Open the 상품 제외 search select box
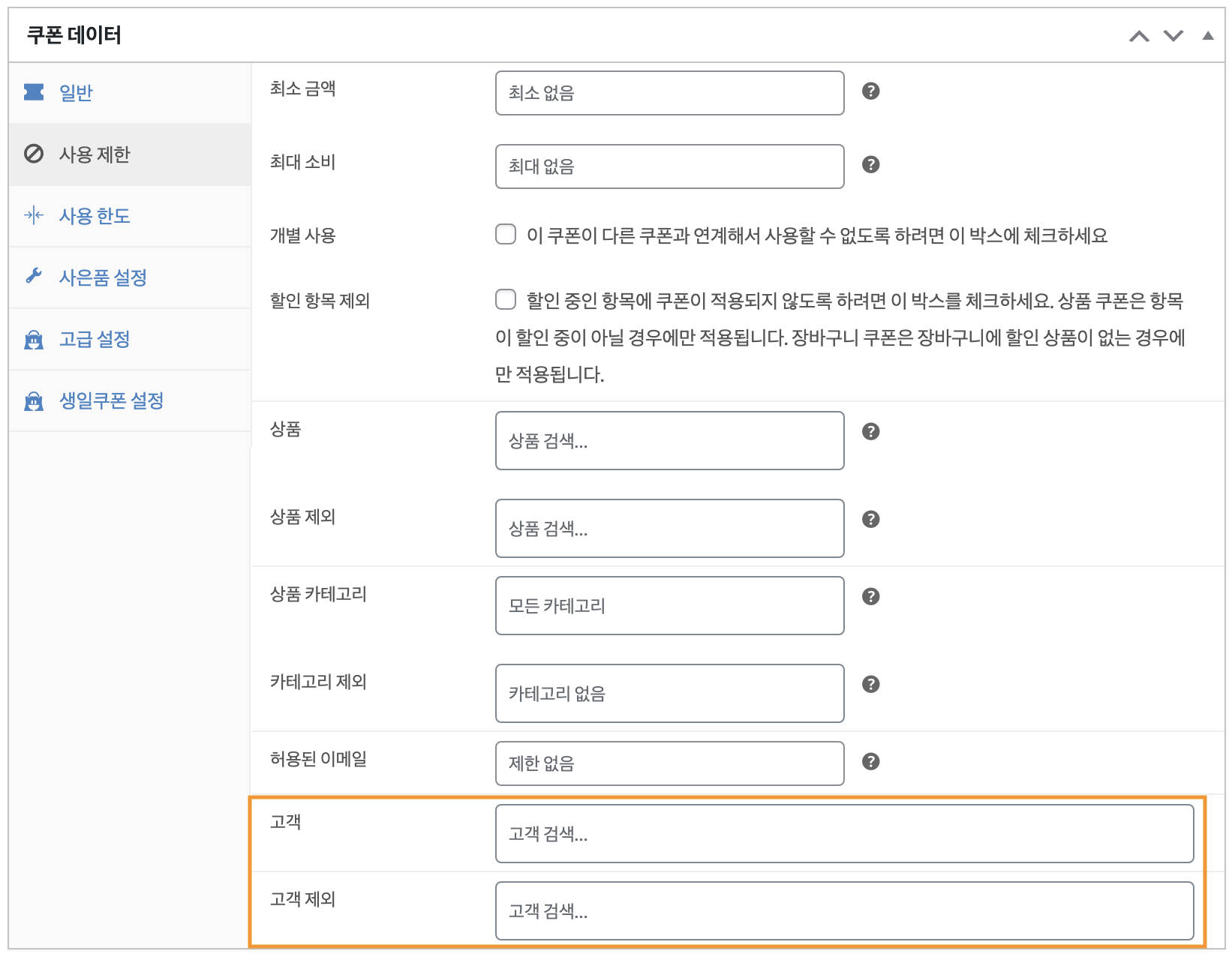Viewport: 1232px width, 957px height. [x=670, y=528]
